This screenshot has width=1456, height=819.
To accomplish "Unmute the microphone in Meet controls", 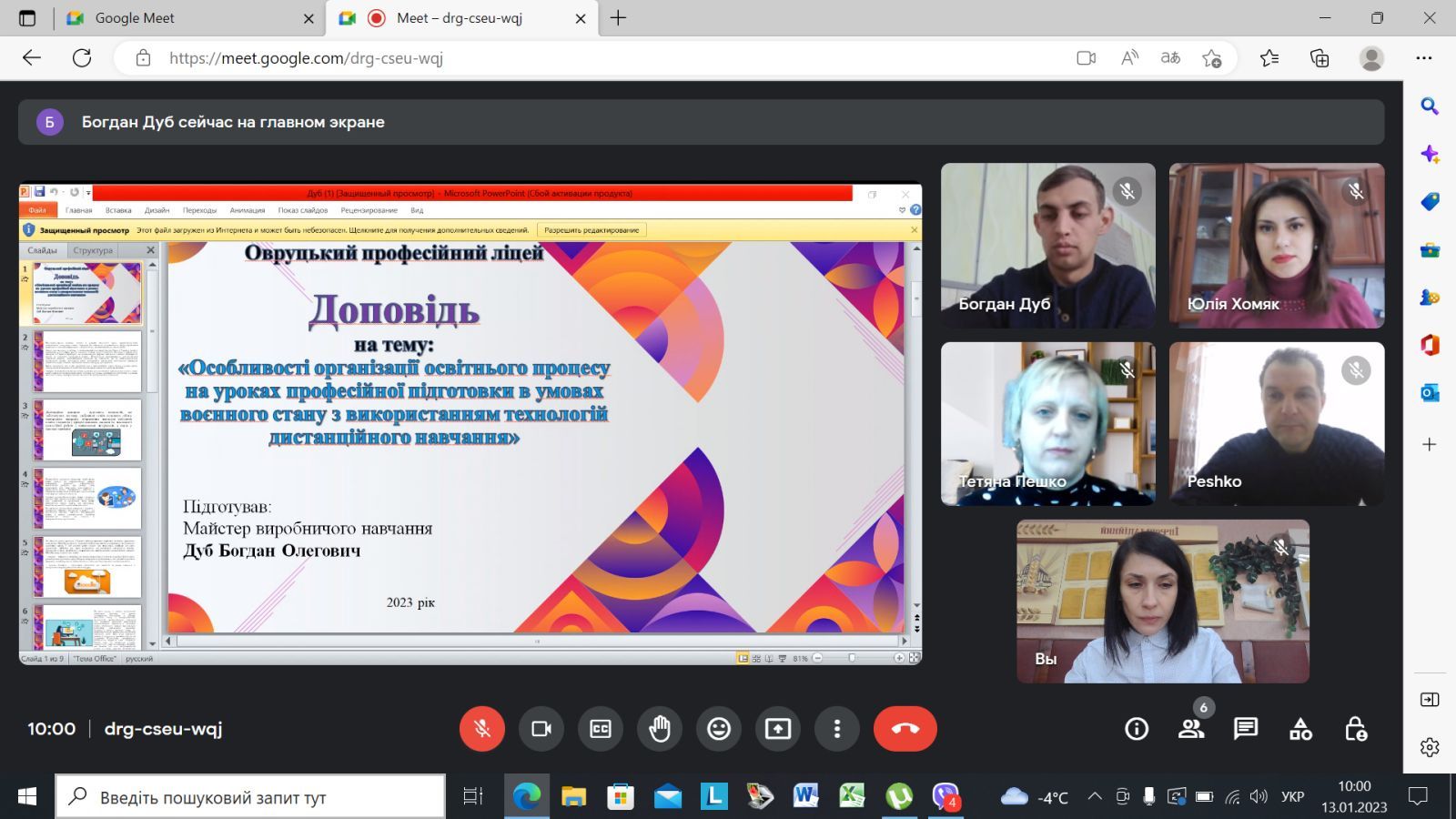I will pyautogui.click(x=481, y=729).
